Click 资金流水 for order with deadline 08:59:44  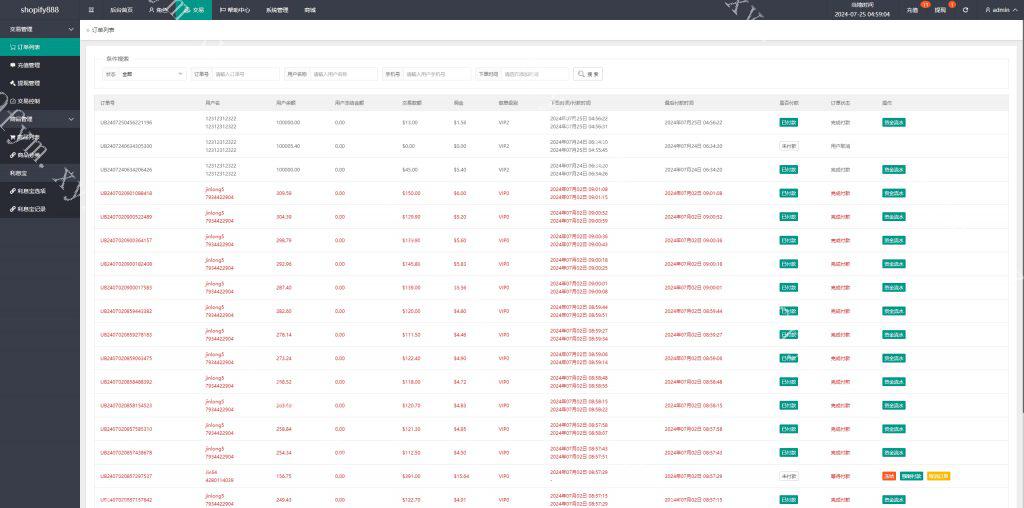[x=893, y=311]
